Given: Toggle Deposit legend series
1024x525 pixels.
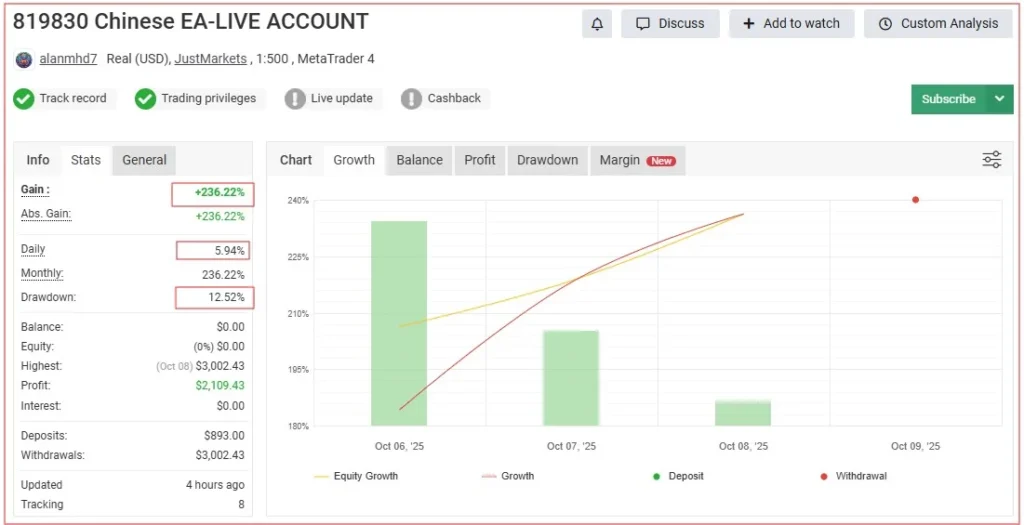Looking at the screenshot, I should click(x=679, y=476).
